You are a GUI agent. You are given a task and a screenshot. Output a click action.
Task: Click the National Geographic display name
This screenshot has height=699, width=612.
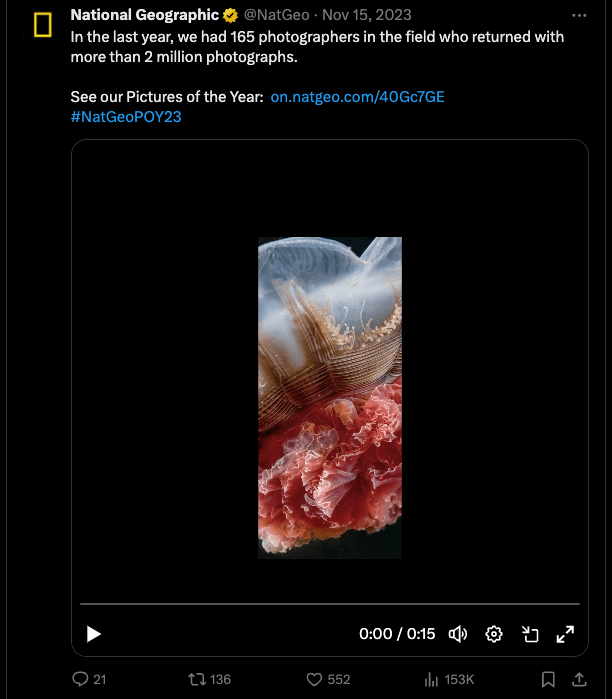(x=144, y=15)
